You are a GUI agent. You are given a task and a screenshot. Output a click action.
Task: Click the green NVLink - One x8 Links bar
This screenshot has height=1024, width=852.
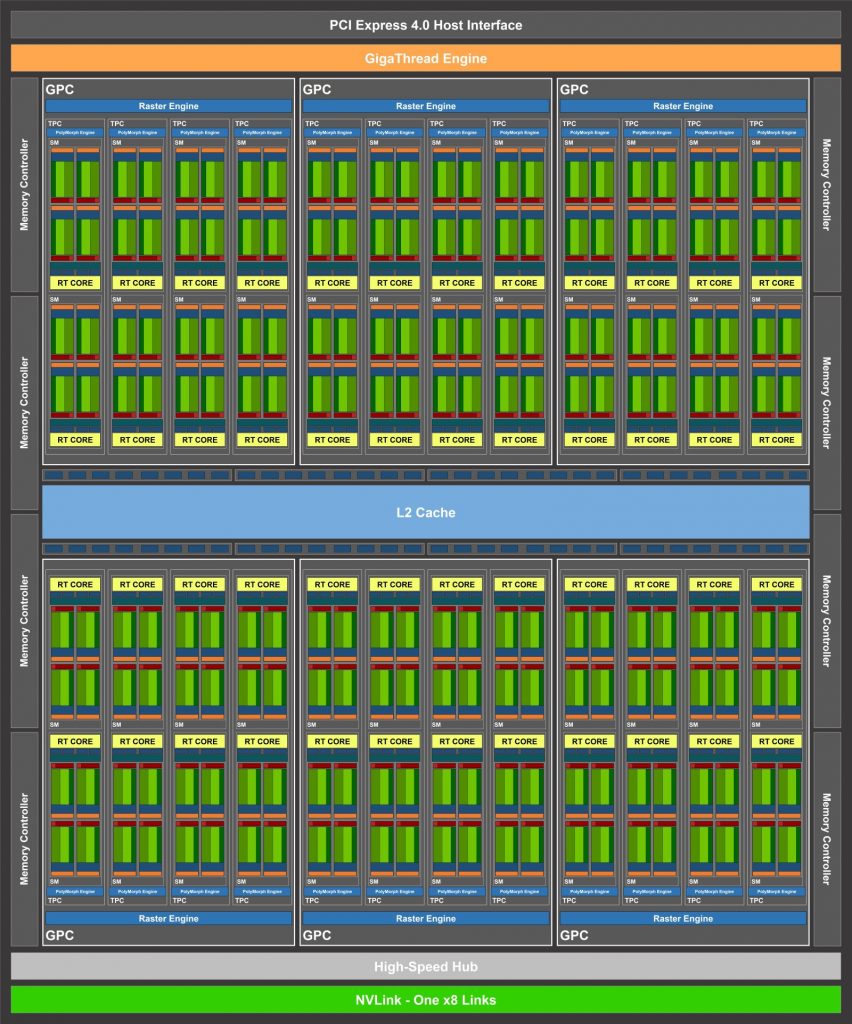coord(426,1000)
